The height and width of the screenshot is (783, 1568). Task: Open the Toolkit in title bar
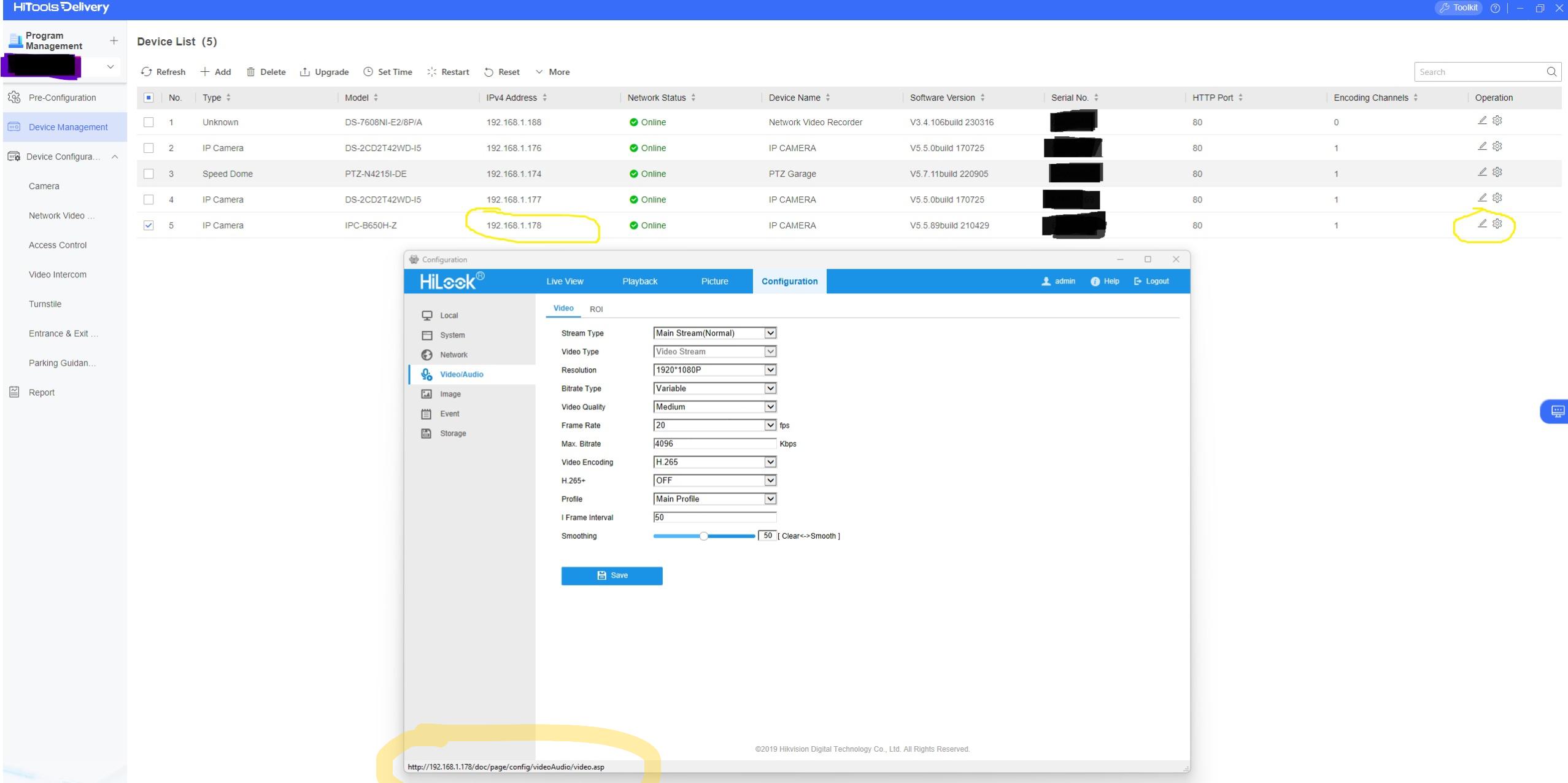pyautogui.click(x=1458, y=8)
